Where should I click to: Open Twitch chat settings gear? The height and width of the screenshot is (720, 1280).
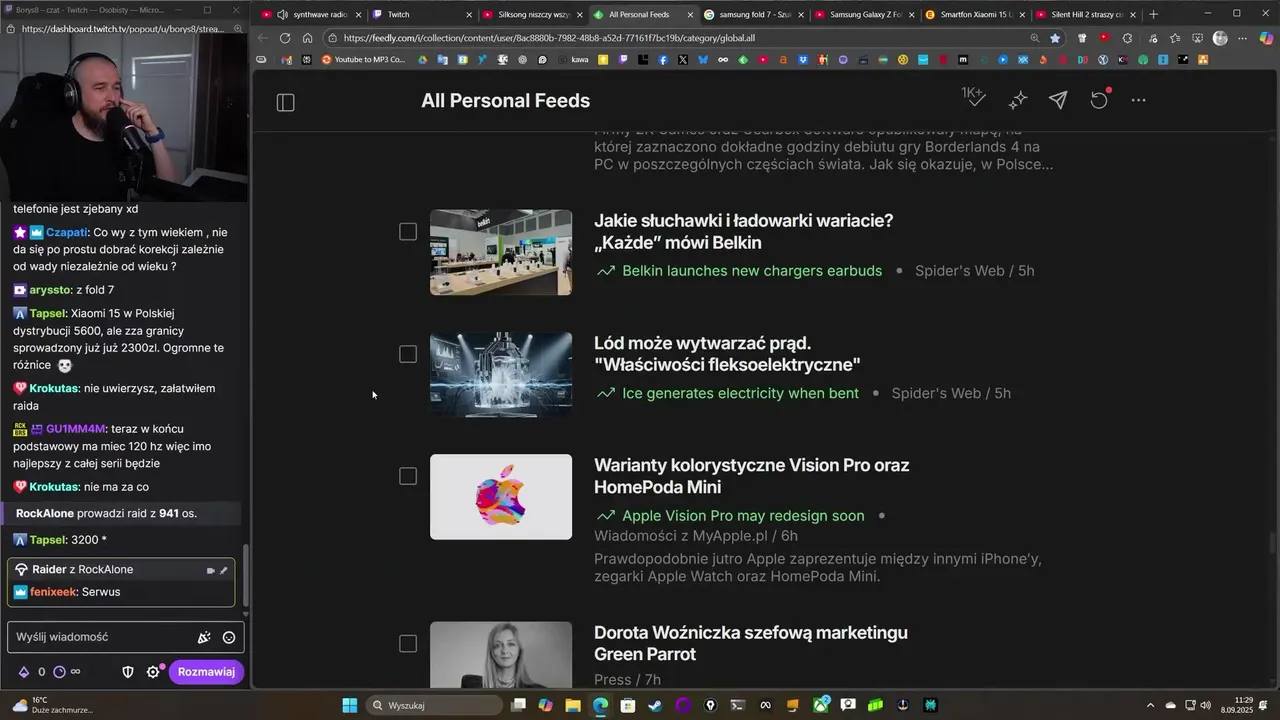coord(153,672)
